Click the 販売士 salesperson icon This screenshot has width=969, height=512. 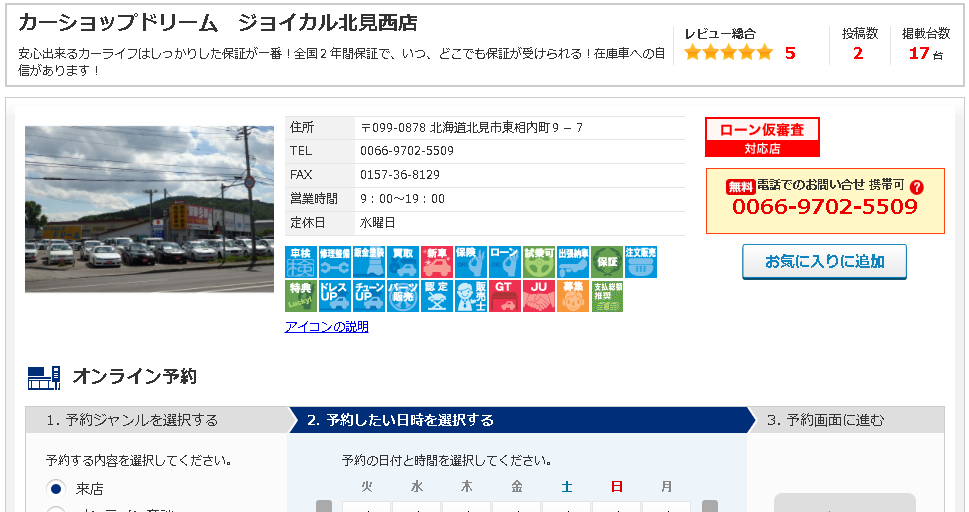point(471,296)
